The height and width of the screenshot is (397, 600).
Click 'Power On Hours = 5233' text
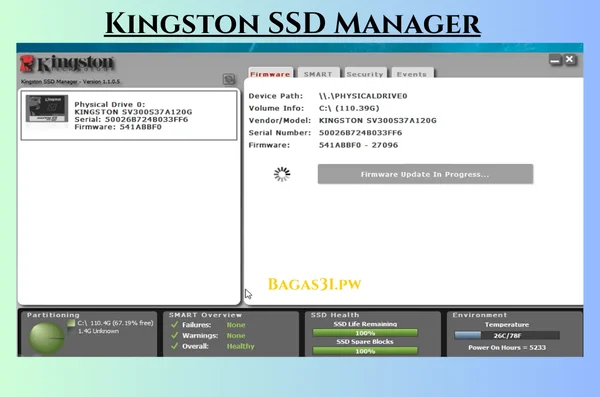click(507, 348)
